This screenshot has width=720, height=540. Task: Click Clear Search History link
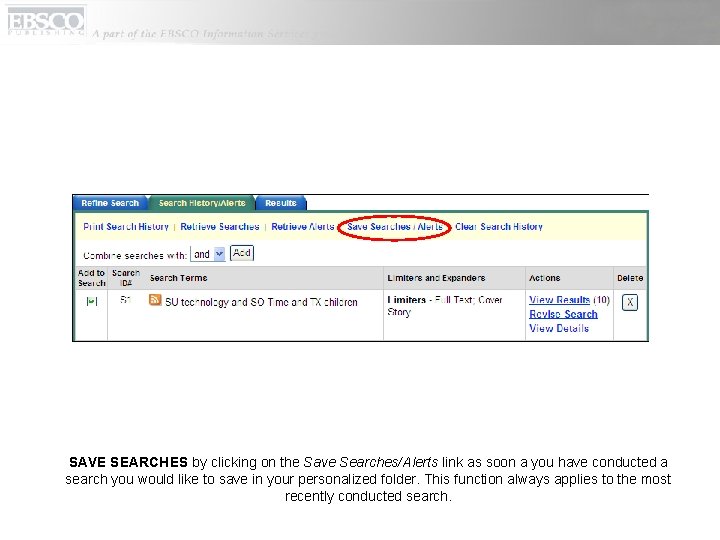point(499,226)
